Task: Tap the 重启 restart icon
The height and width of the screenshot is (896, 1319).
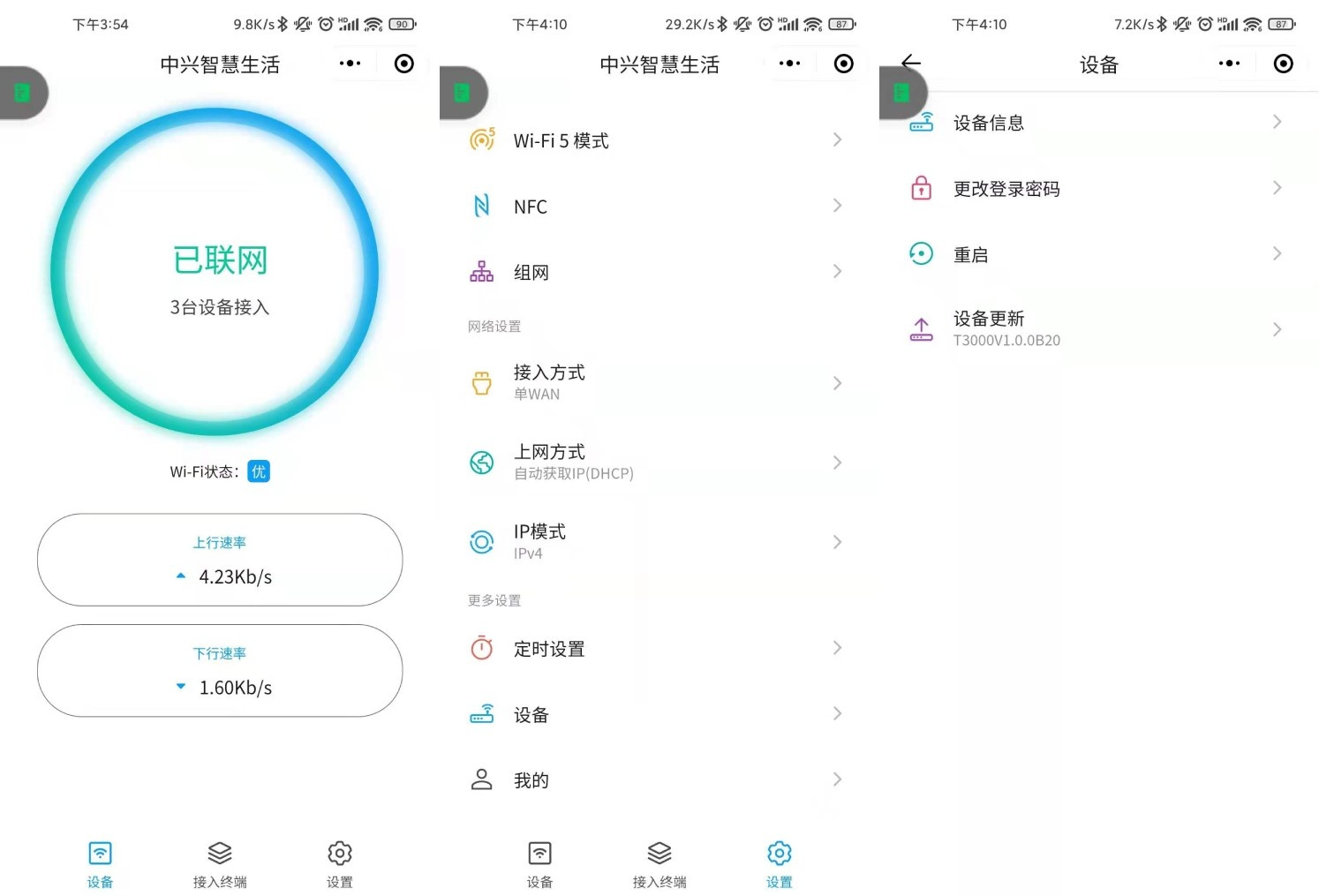Action: pyautogui.click(x=921, y=254)
